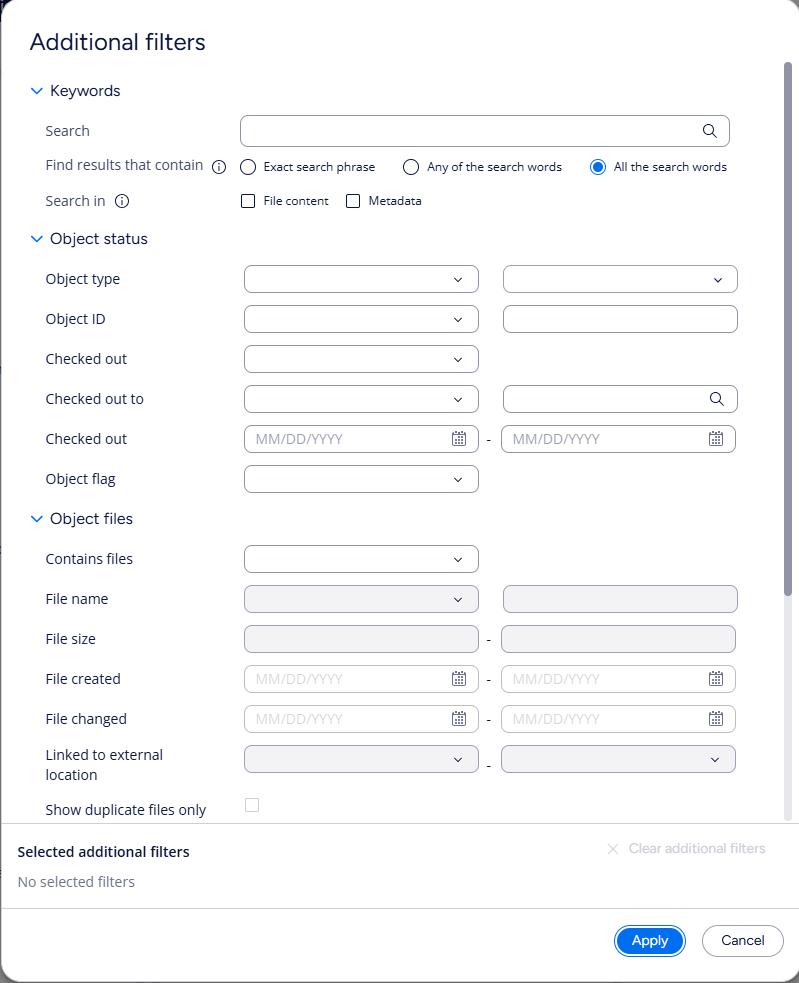Open calendar for File created start date
Screen dimensions: 799x983
click(459, 679)
